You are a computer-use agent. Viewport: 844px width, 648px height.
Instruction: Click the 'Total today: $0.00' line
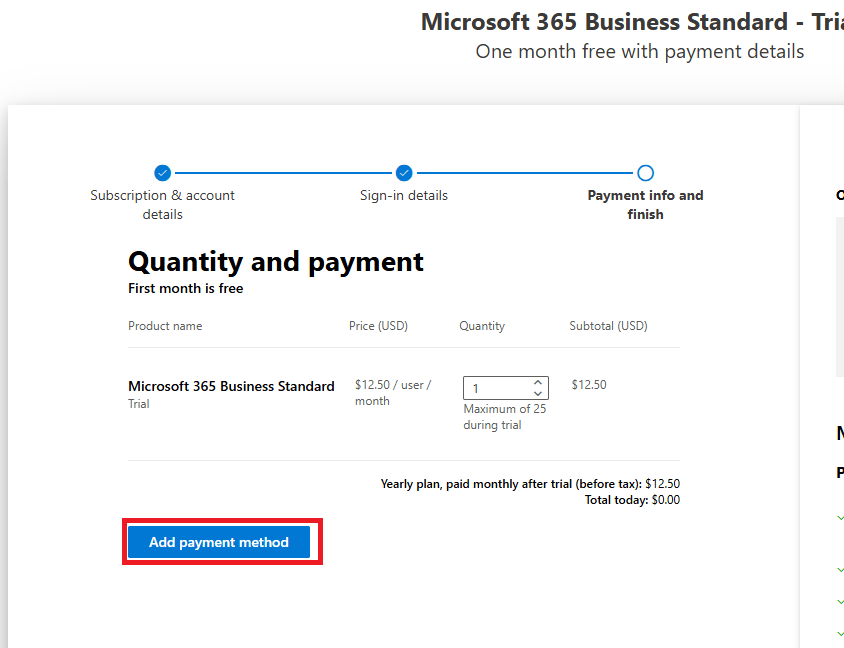[x=632, y=500]
